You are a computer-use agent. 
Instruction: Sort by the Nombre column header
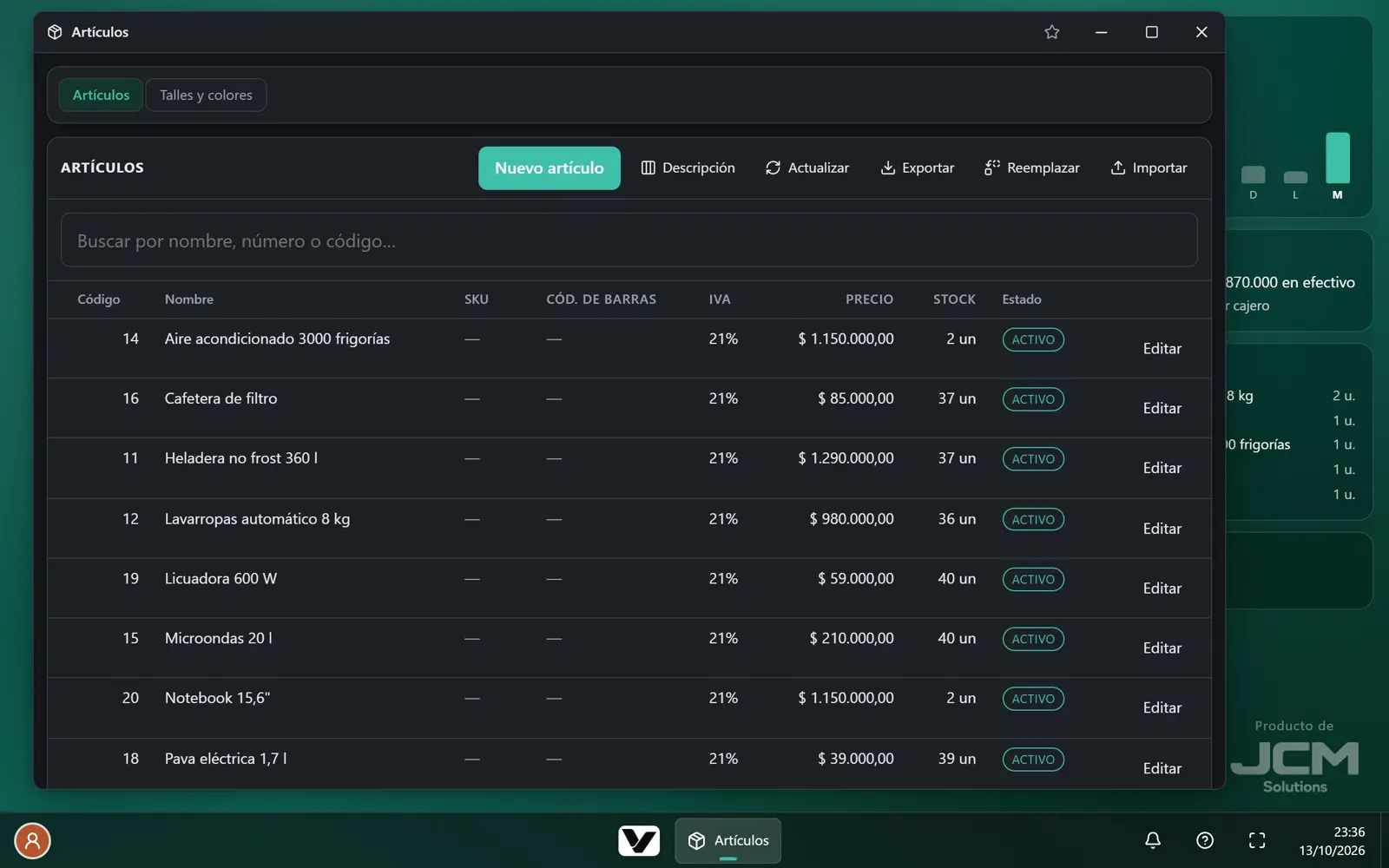click(189, 299)
